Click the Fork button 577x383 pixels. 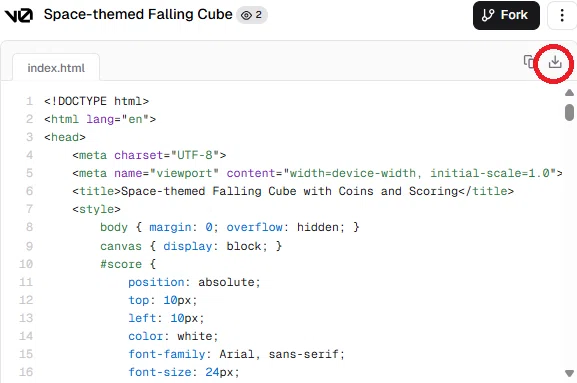pyautogui.click(x=506, y=15)
